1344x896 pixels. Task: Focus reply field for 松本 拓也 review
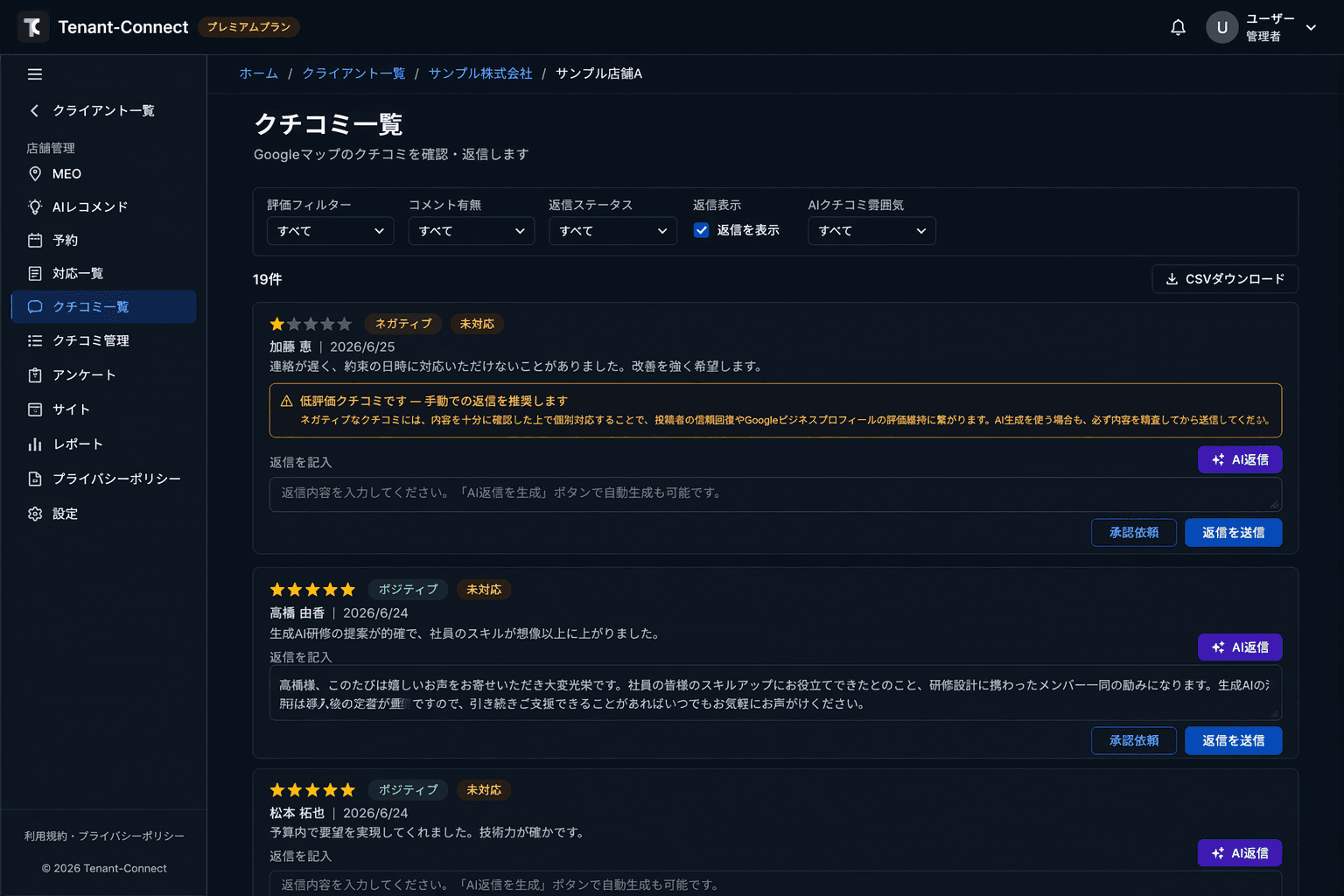pos(775,884)
